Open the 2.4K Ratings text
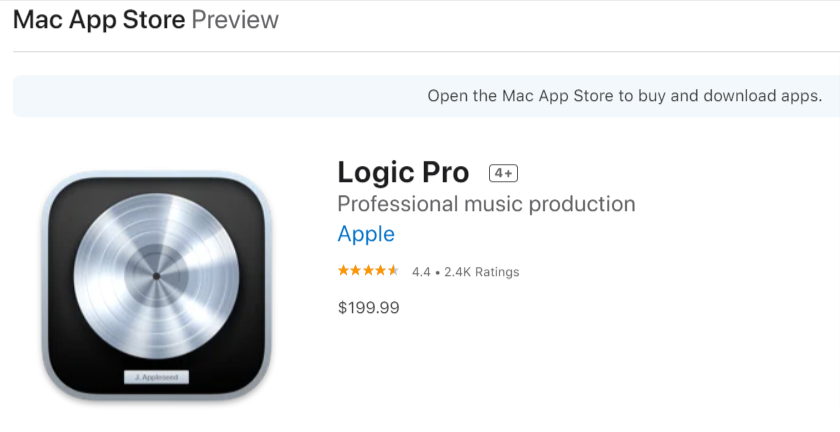This screenshot has height=432, width=840. (482, 272)
